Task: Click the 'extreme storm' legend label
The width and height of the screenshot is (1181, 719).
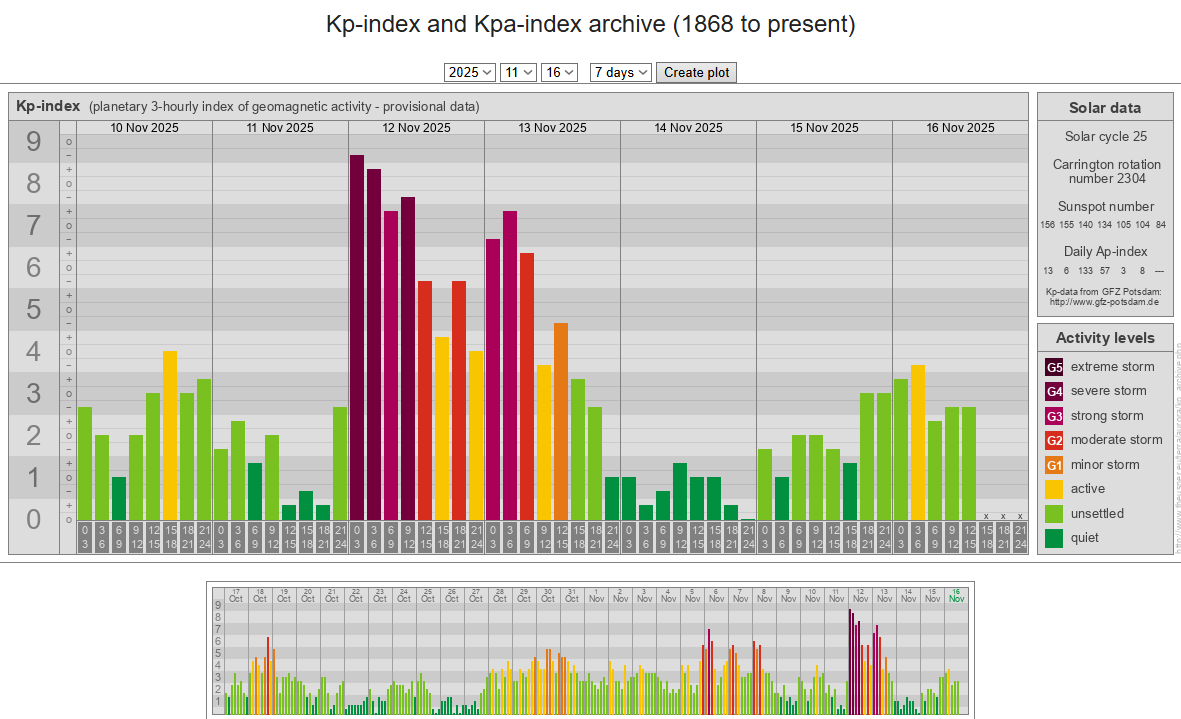Action: [1112, 367]
